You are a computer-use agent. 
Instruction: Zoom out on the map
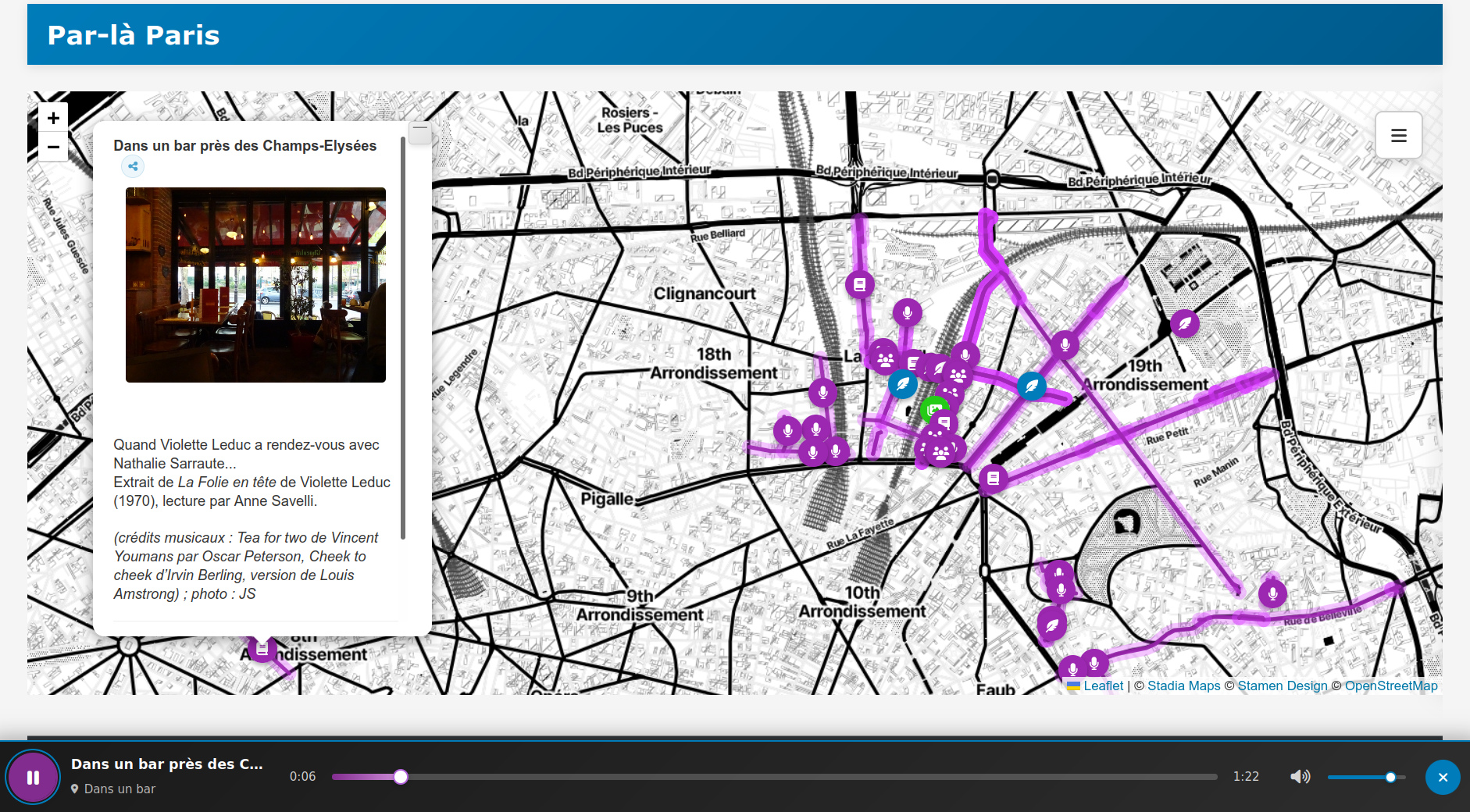pos(53,147)
